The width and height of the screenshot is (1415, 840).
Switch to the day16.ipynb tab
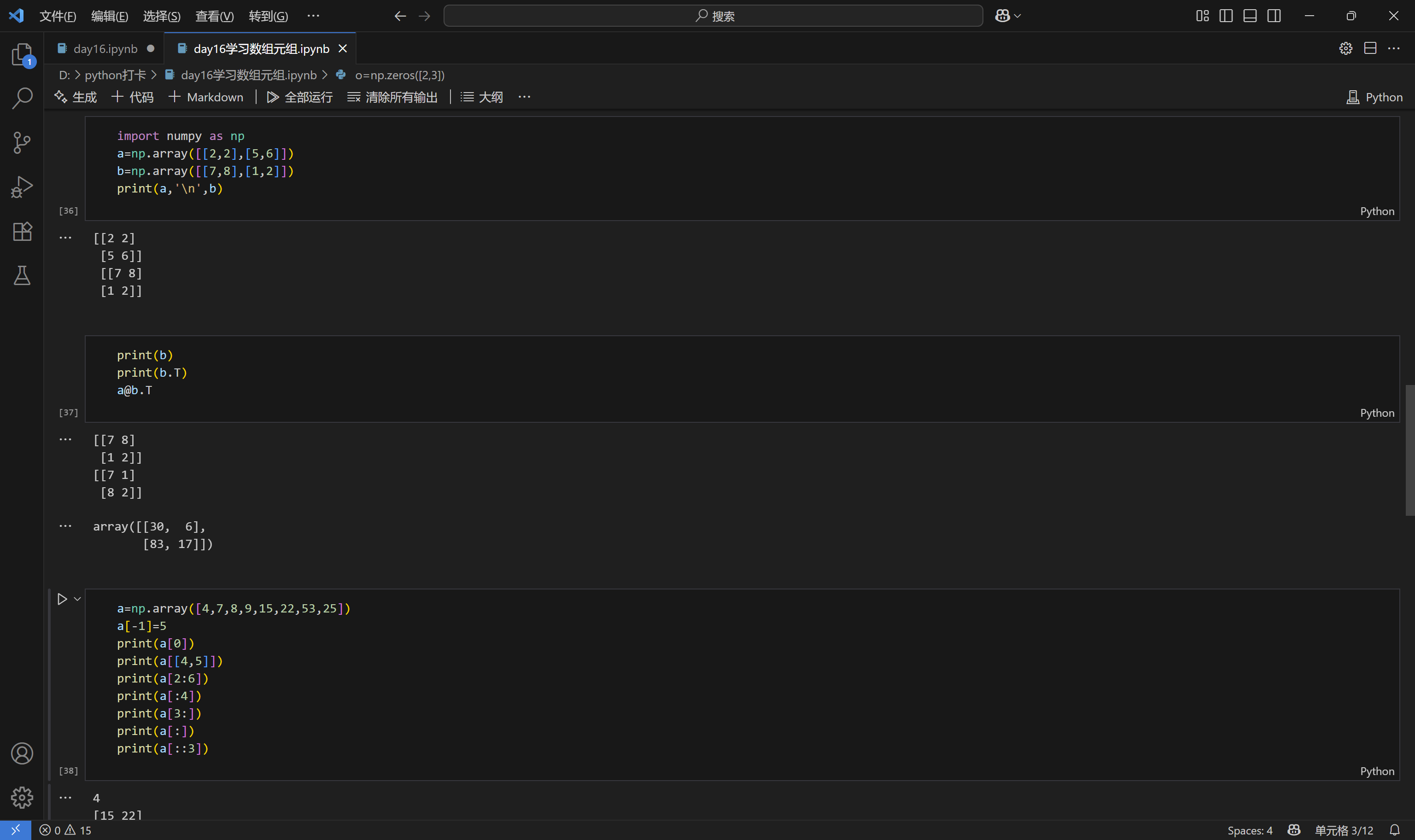pos(105,49)
